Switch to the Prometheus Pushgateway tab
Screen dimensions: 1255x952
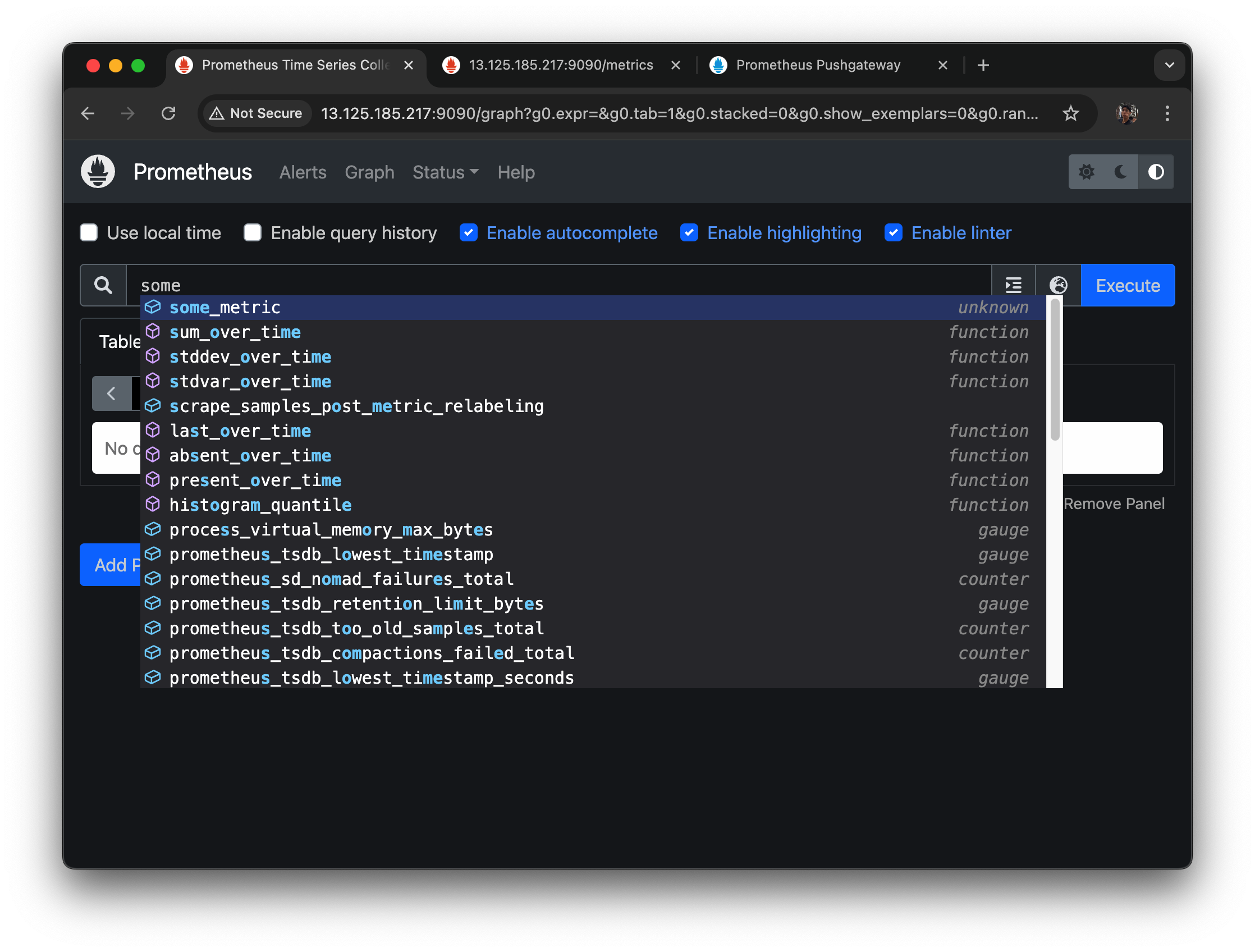[817, 65]
